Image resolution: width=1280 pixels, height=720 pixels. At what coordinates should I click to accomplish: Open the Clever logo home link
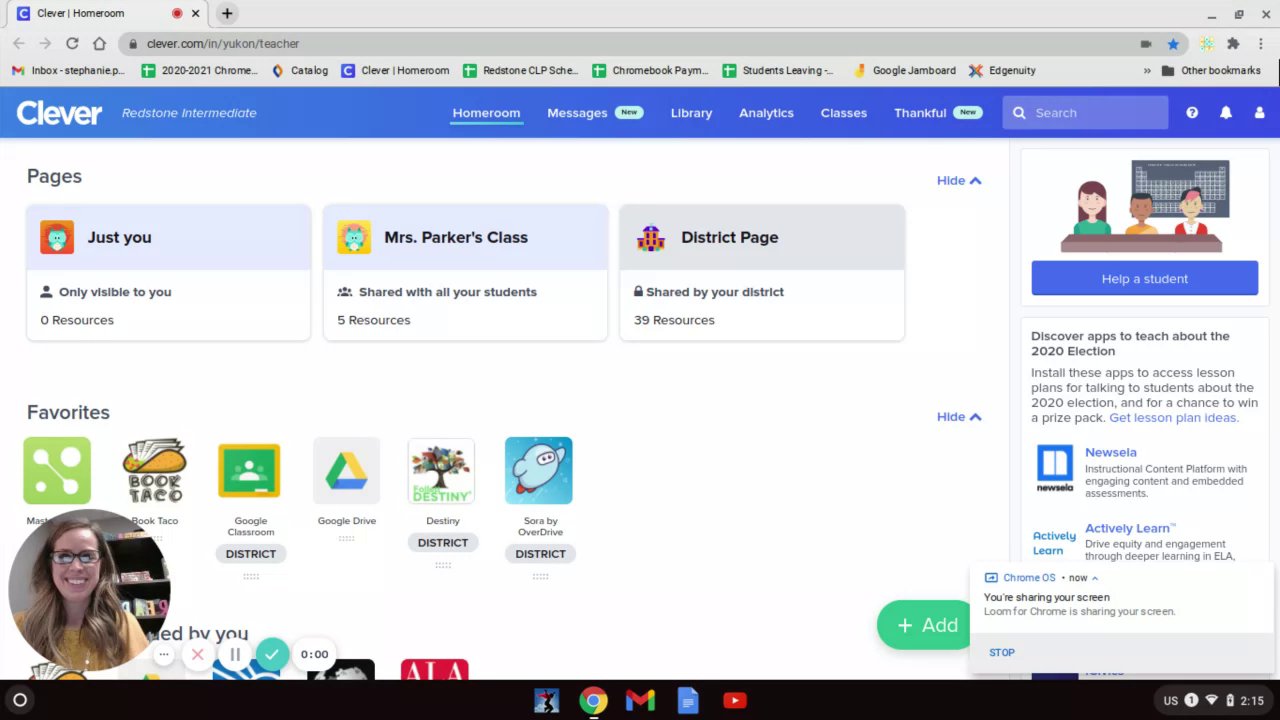pyautogui.click(x=59, y=113)
